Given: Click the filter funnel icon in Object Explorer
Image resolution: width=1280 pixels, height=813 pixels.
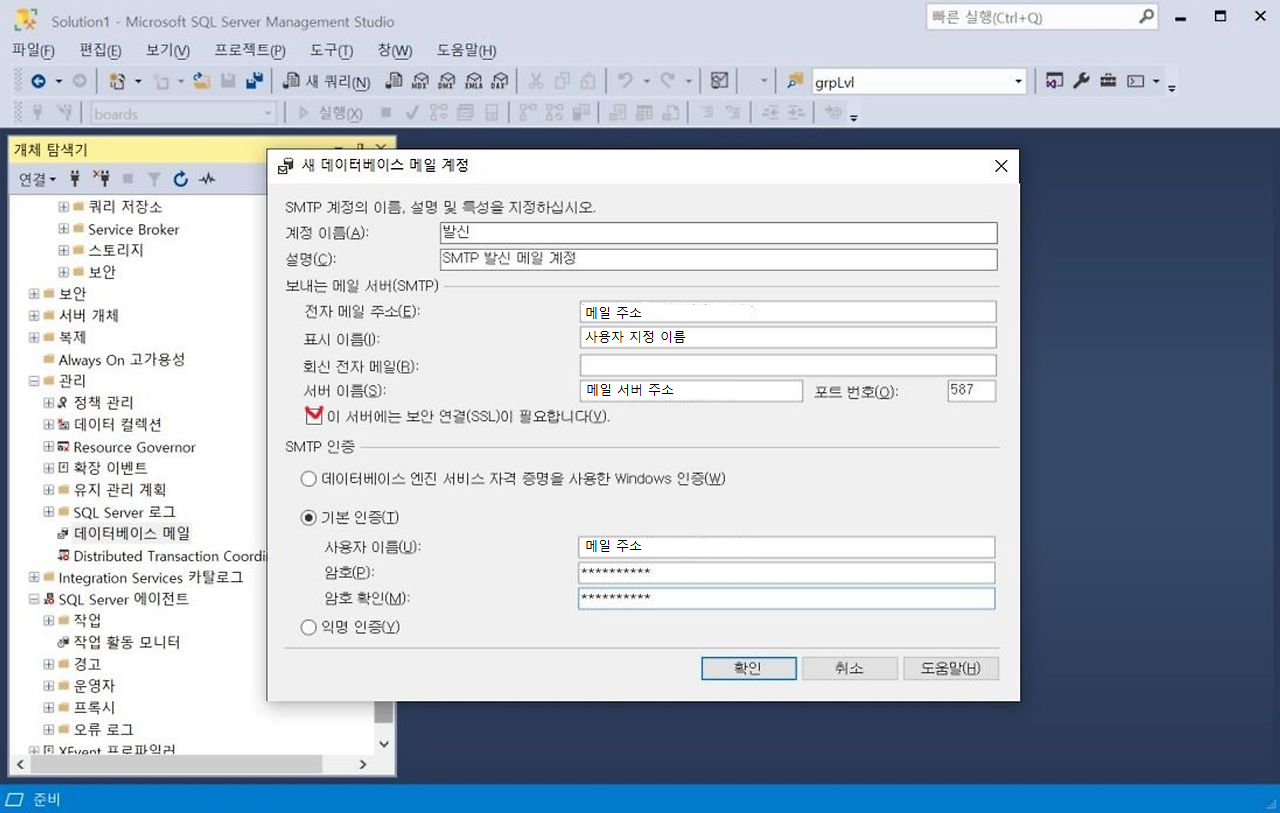Looking at the screenshot, I should click(154, 179).
